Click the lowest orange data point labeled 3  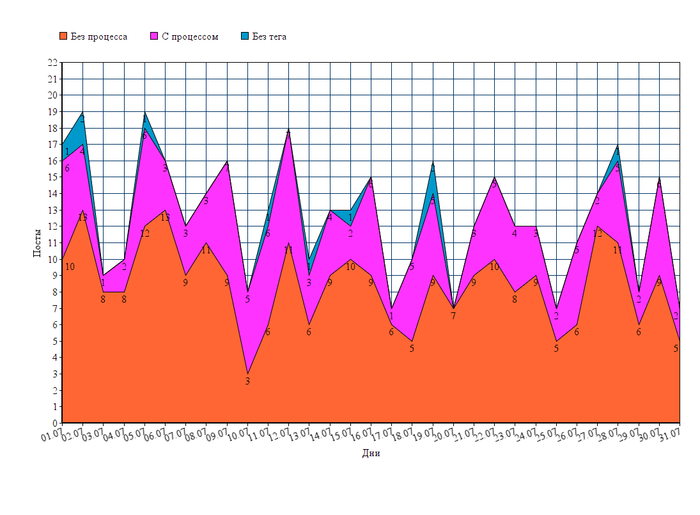point(247,381)
